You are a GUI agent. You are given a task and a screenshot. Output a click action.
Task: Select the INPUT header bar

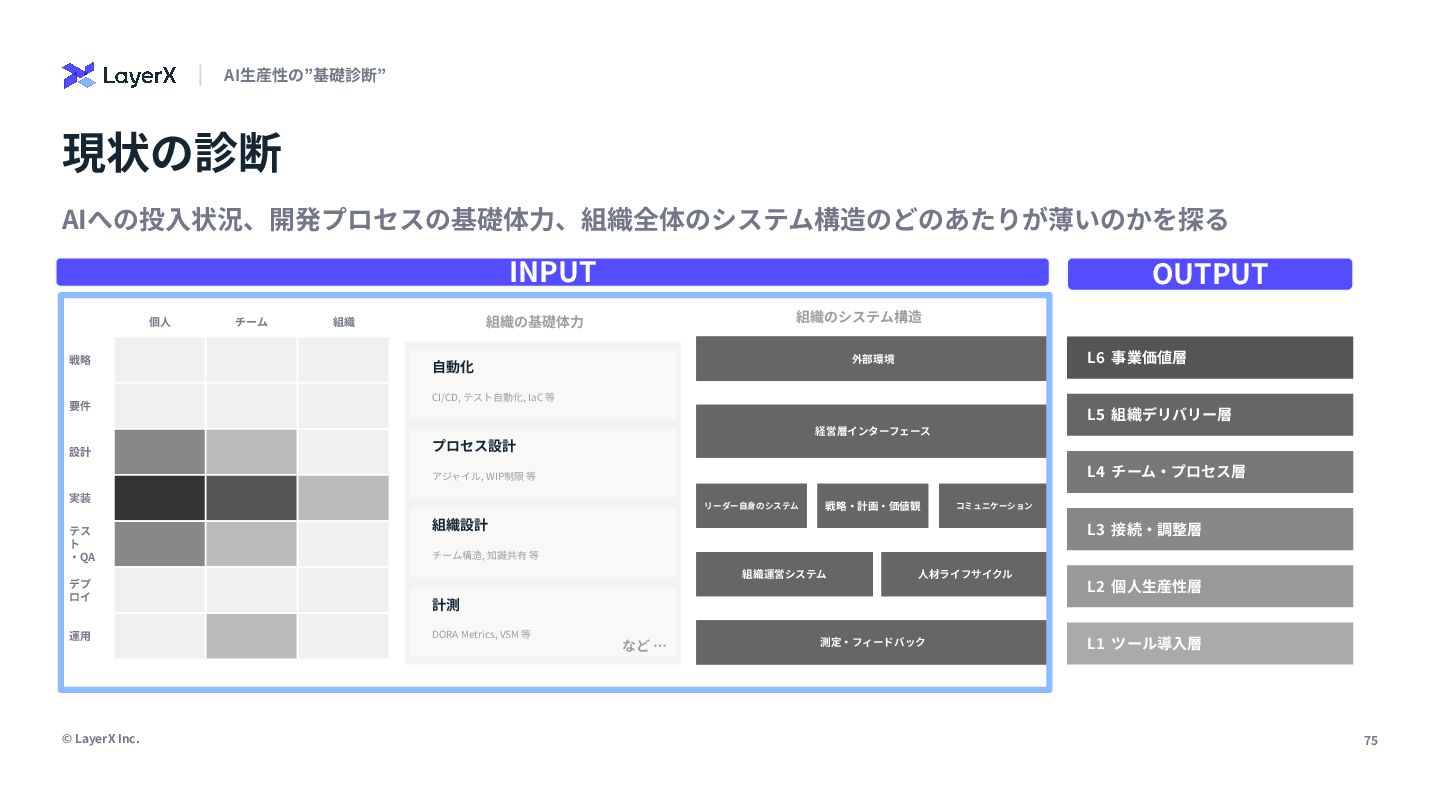click(x=552, y=272)
